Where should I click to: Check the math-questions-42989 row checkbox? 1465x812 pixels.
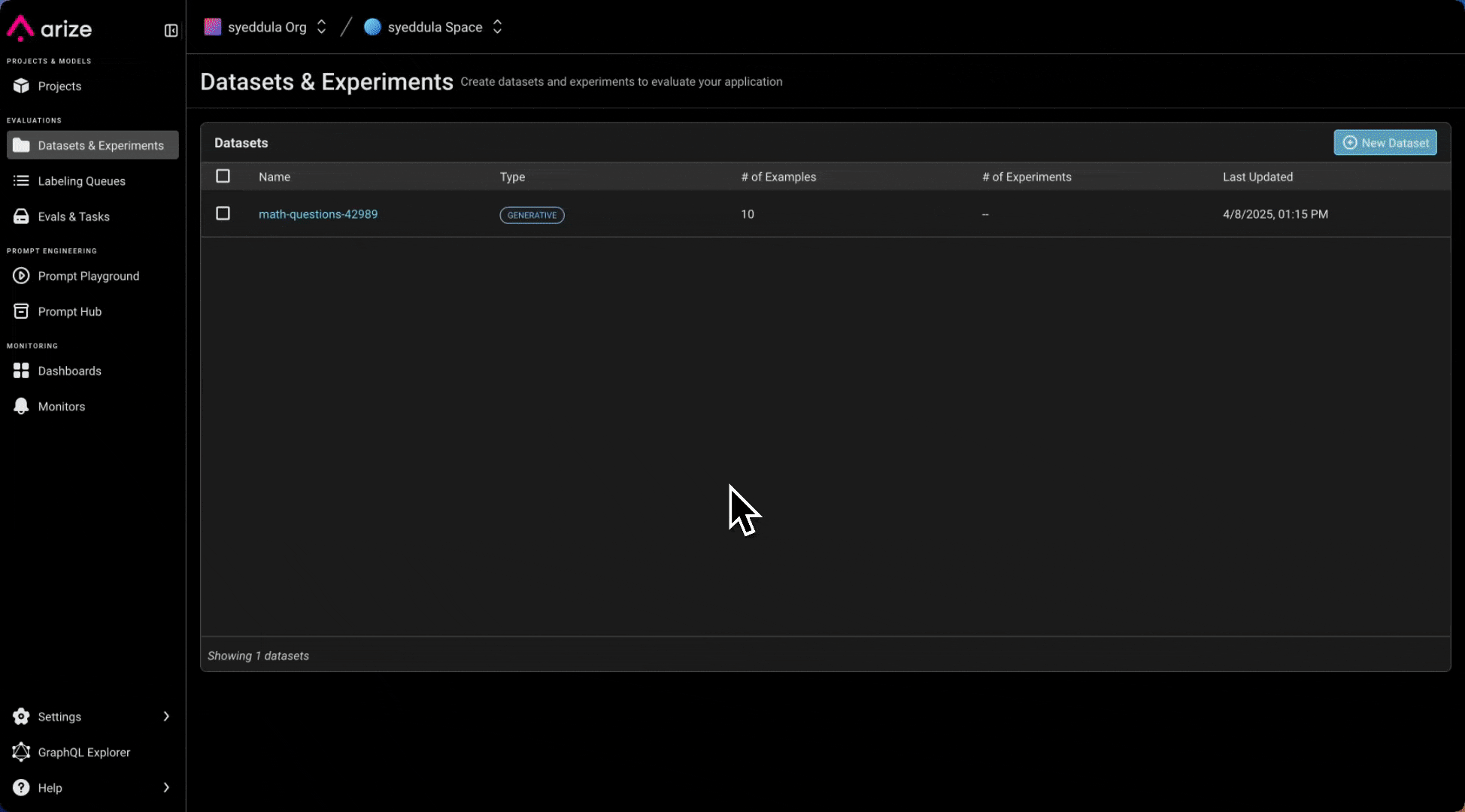pyautogui.click(x=223, y=214)
